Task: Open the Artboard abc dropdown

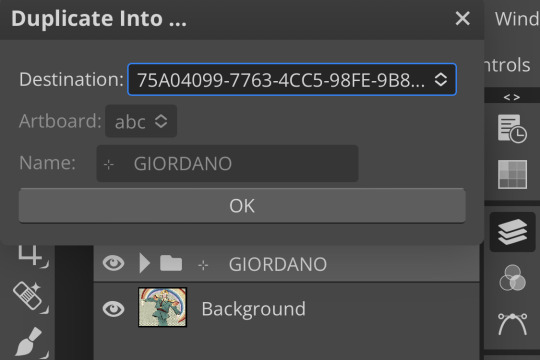Action: coord(141,121)
